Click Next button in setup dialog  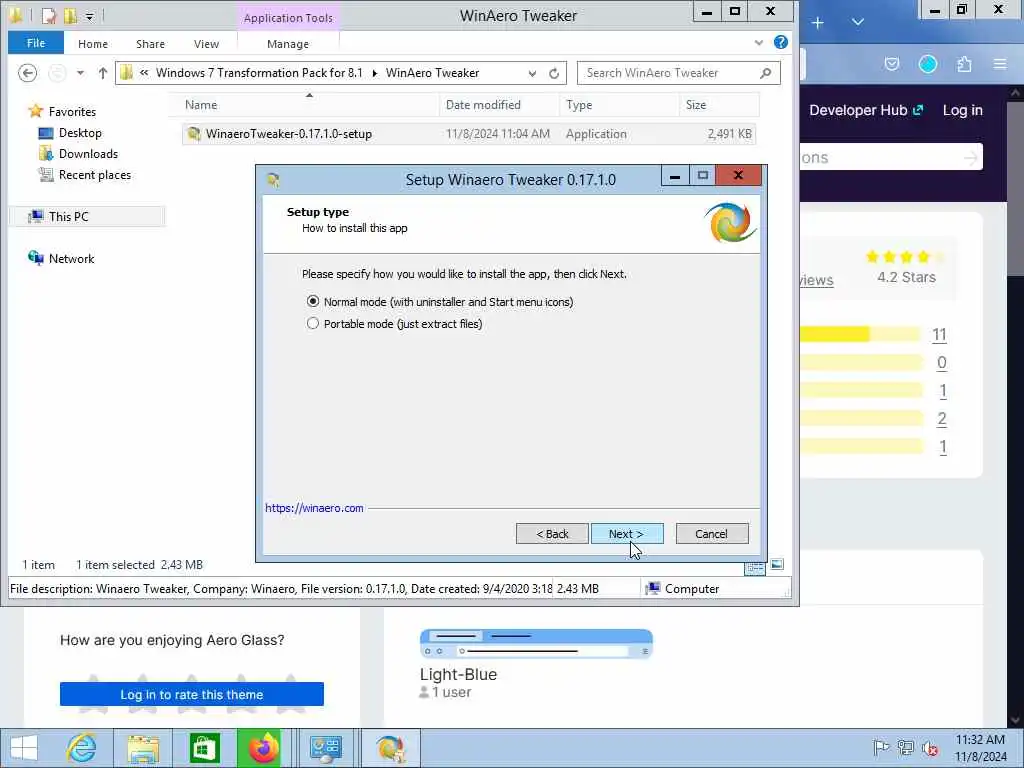click(x=627, y=534)
